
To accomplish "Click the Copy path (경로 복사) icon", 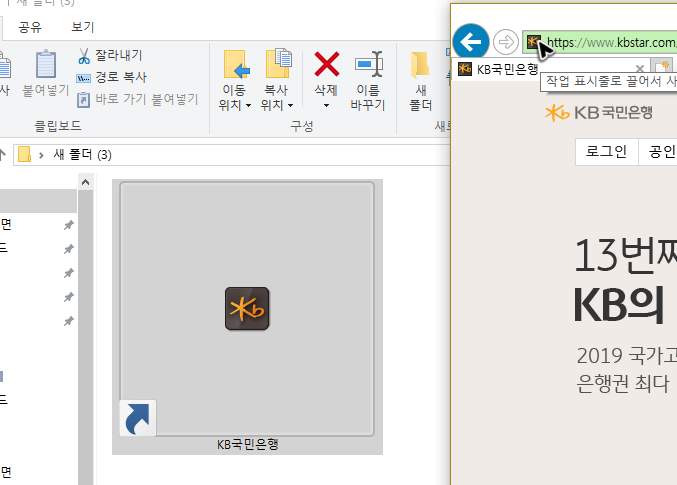I will (83, 78).
